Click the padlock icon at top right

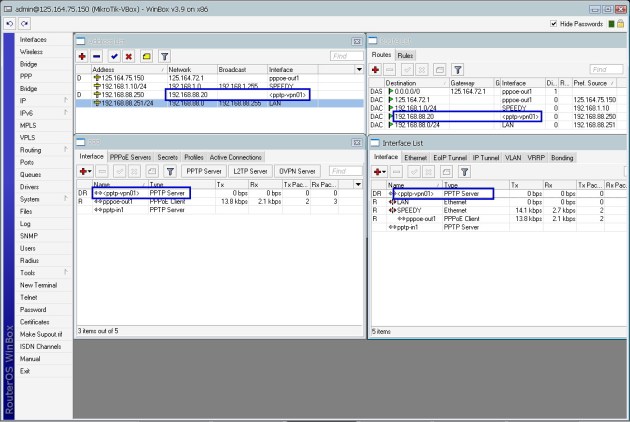(x=621, y=24)
